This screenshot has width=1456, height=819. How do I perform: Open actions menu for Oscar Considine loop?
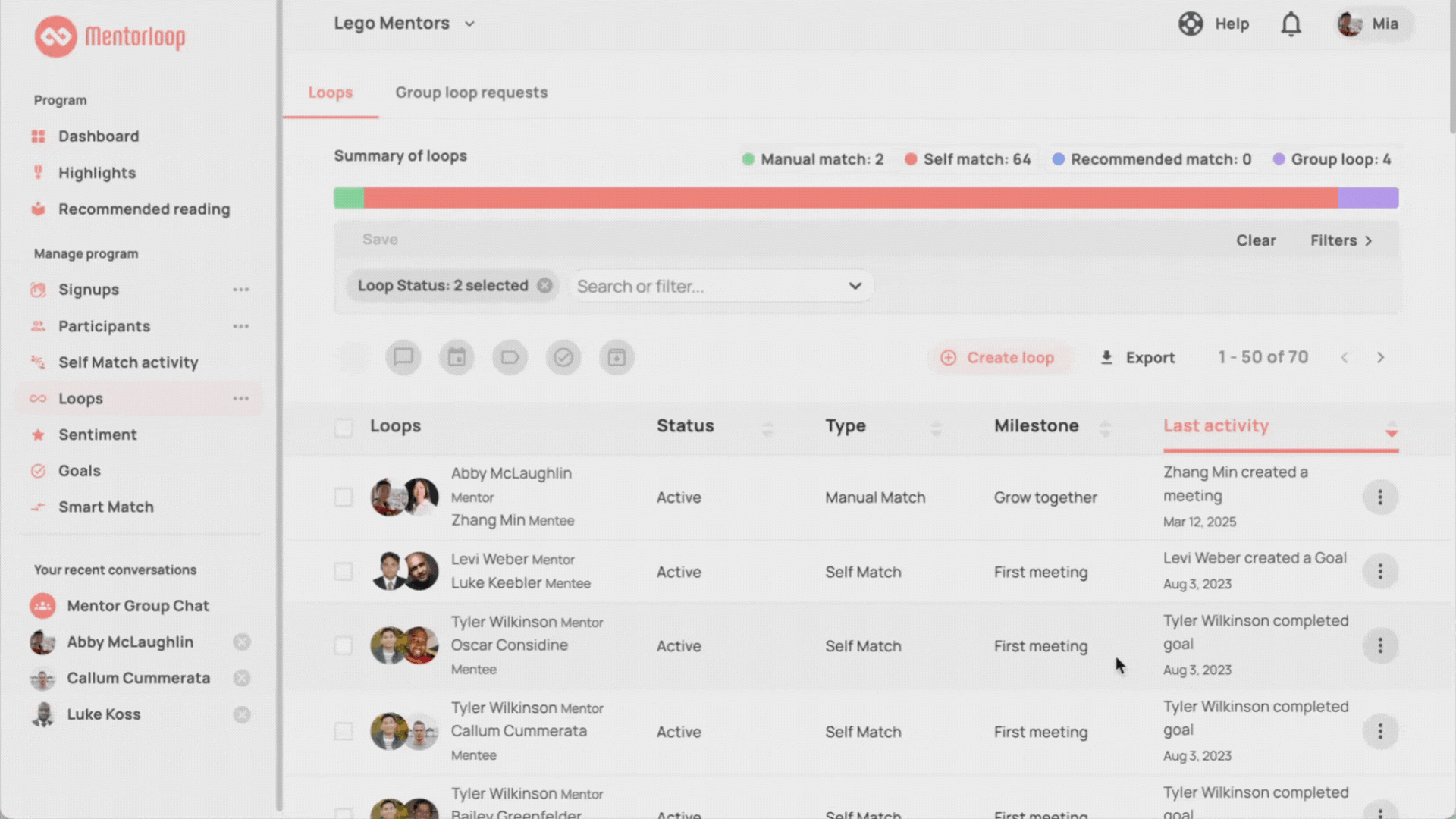[1380, 646]
